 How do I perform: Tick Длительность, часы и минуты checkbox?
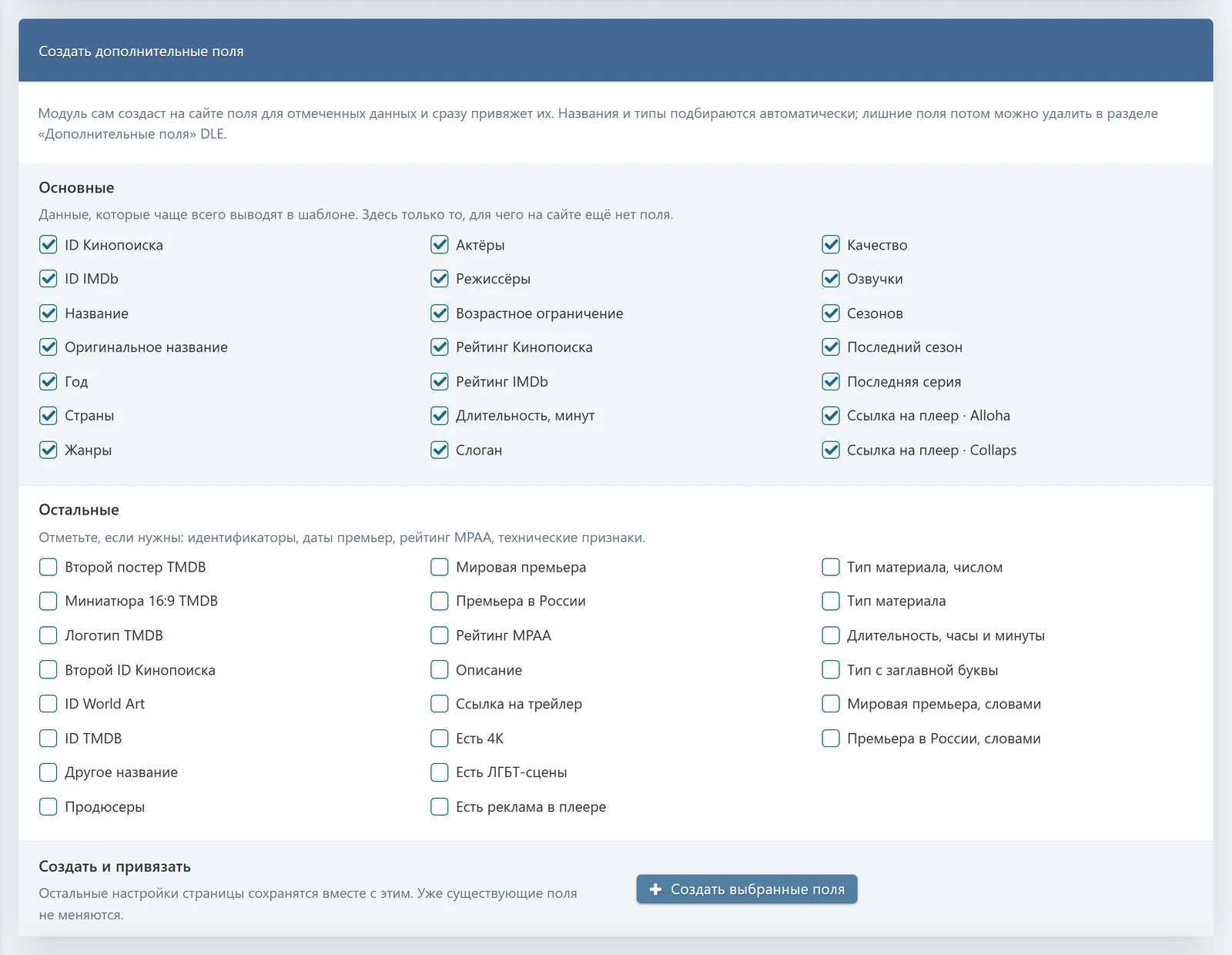(831, 635)
